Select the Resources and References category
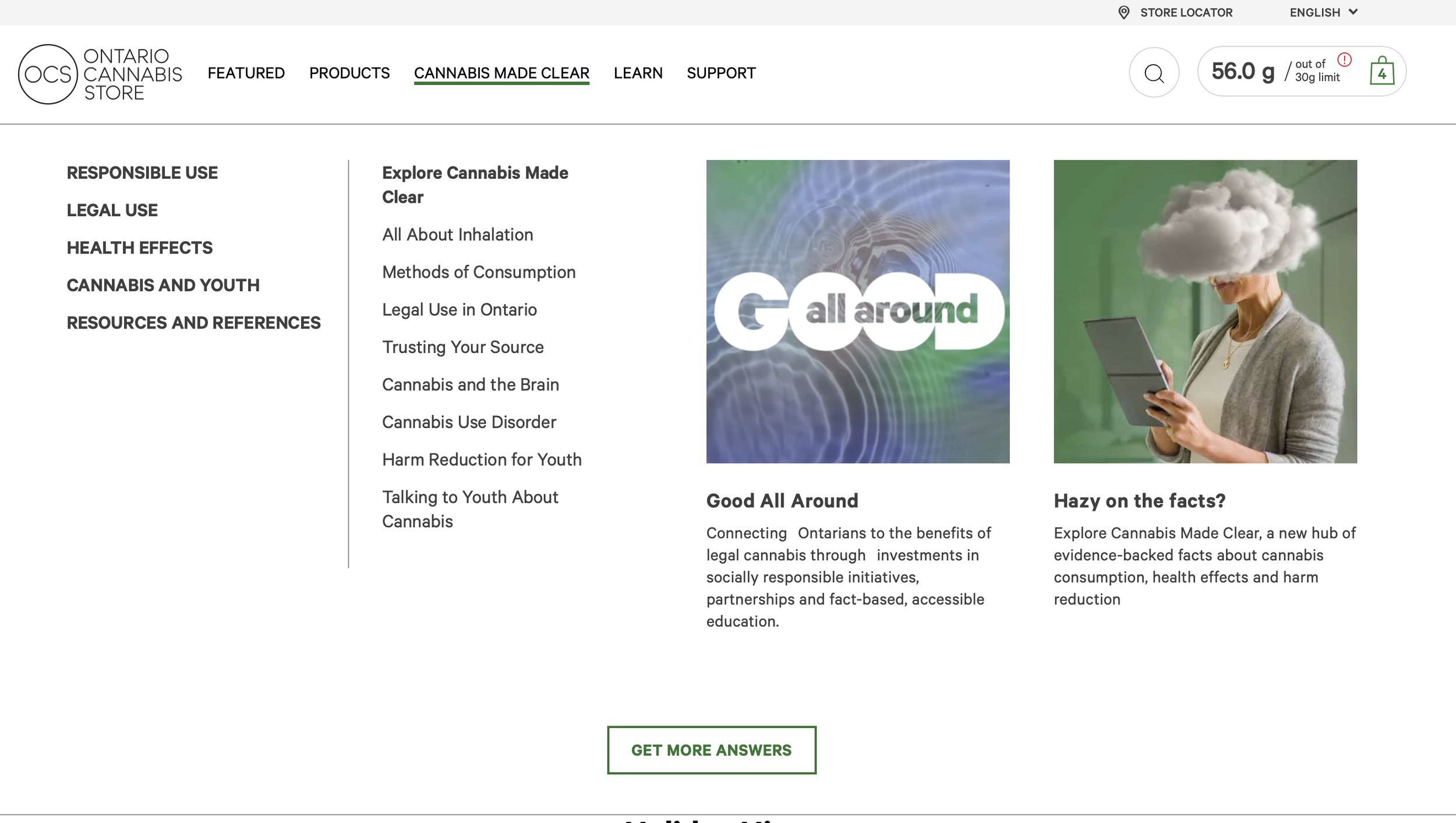Viewport: 1456px width, 823px height. pos(193,323)
